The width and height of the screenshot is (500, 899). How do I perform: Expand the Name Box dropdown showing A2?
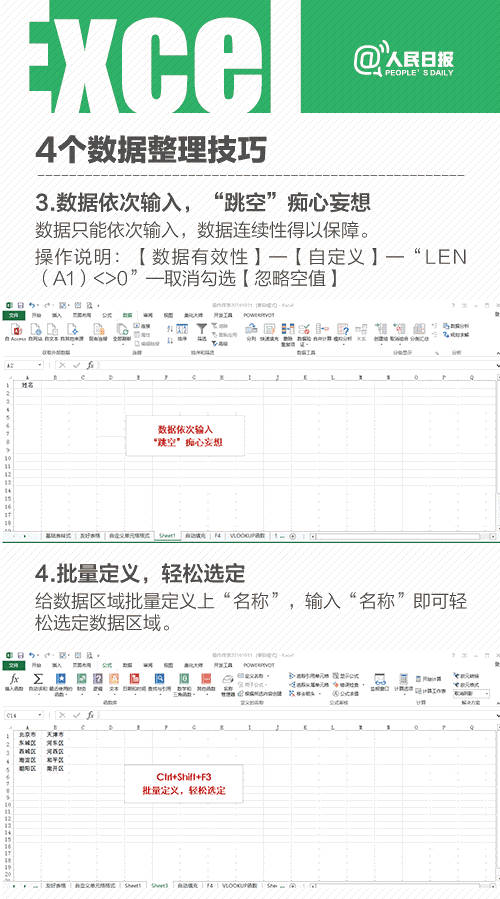[x=40, y=365]
